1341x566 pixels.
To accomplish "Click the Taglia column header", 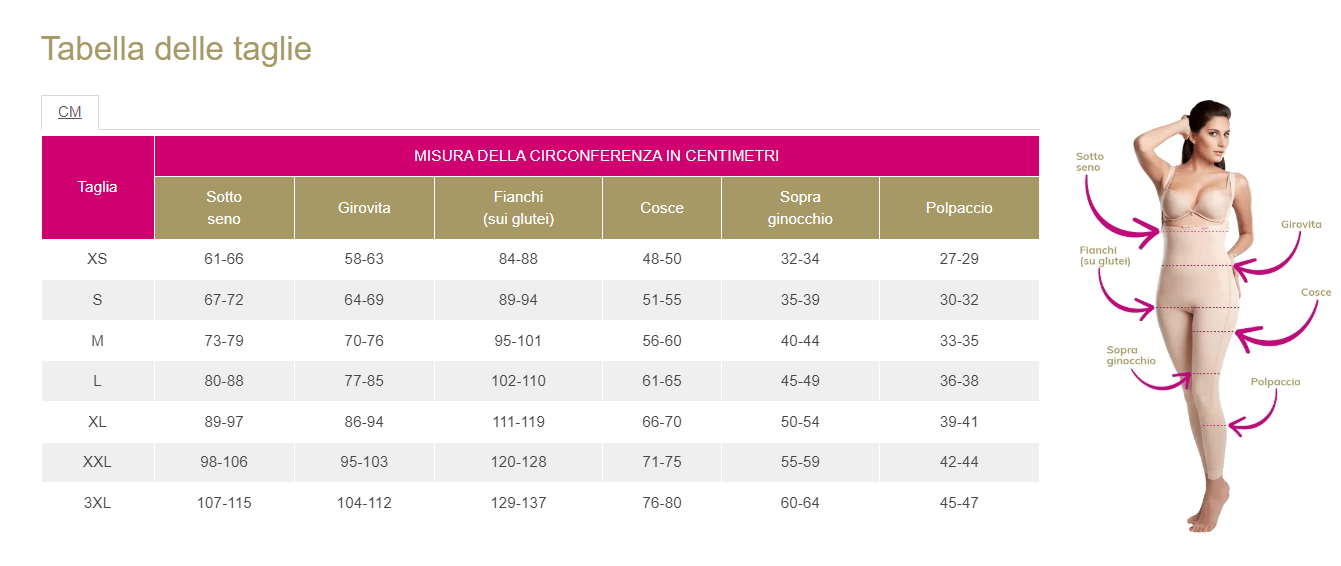I will point(98,187).
